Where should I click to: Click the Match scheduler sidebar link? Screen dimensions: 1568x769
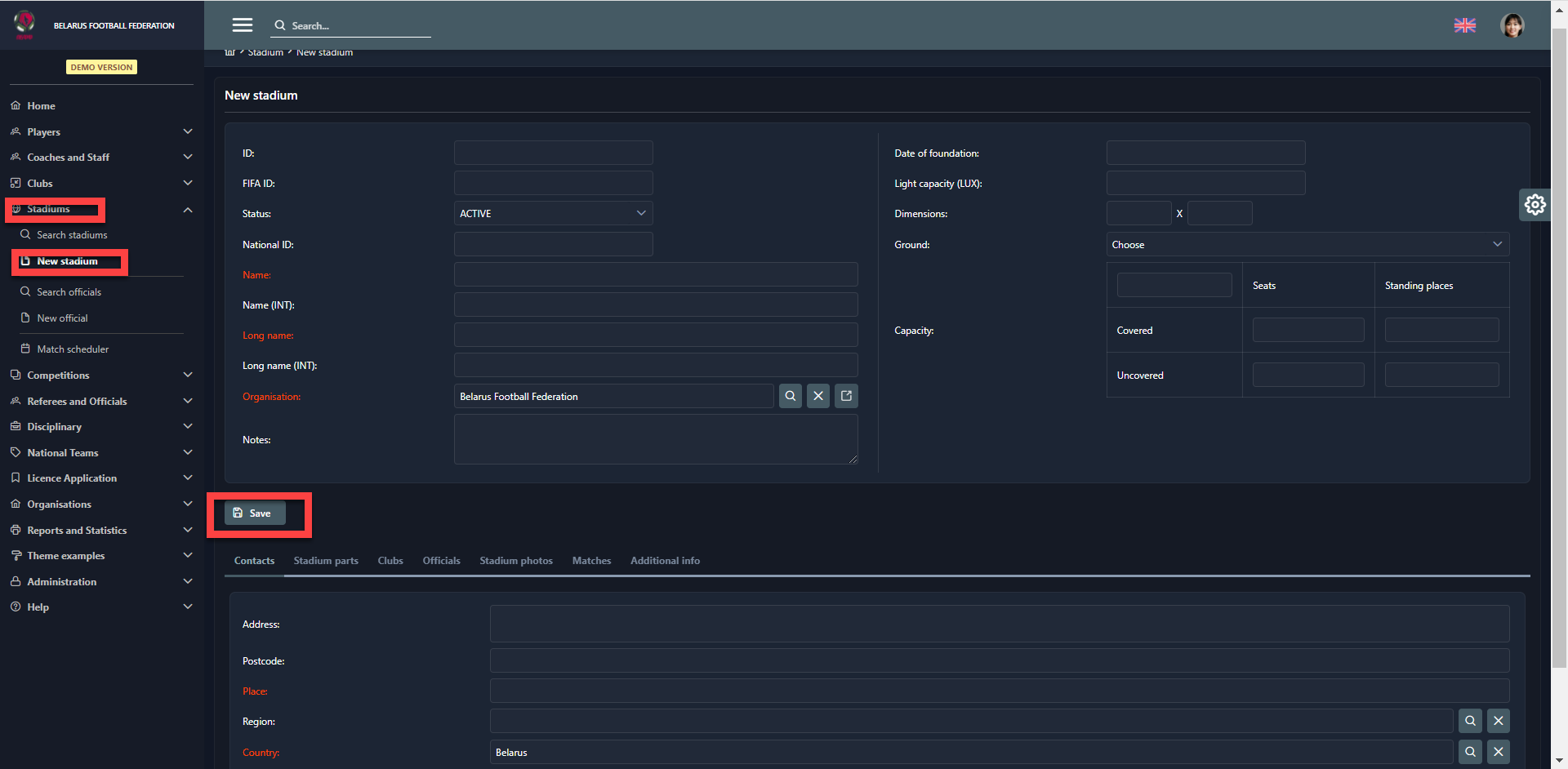pyautogui.click(x=73, y=349)
